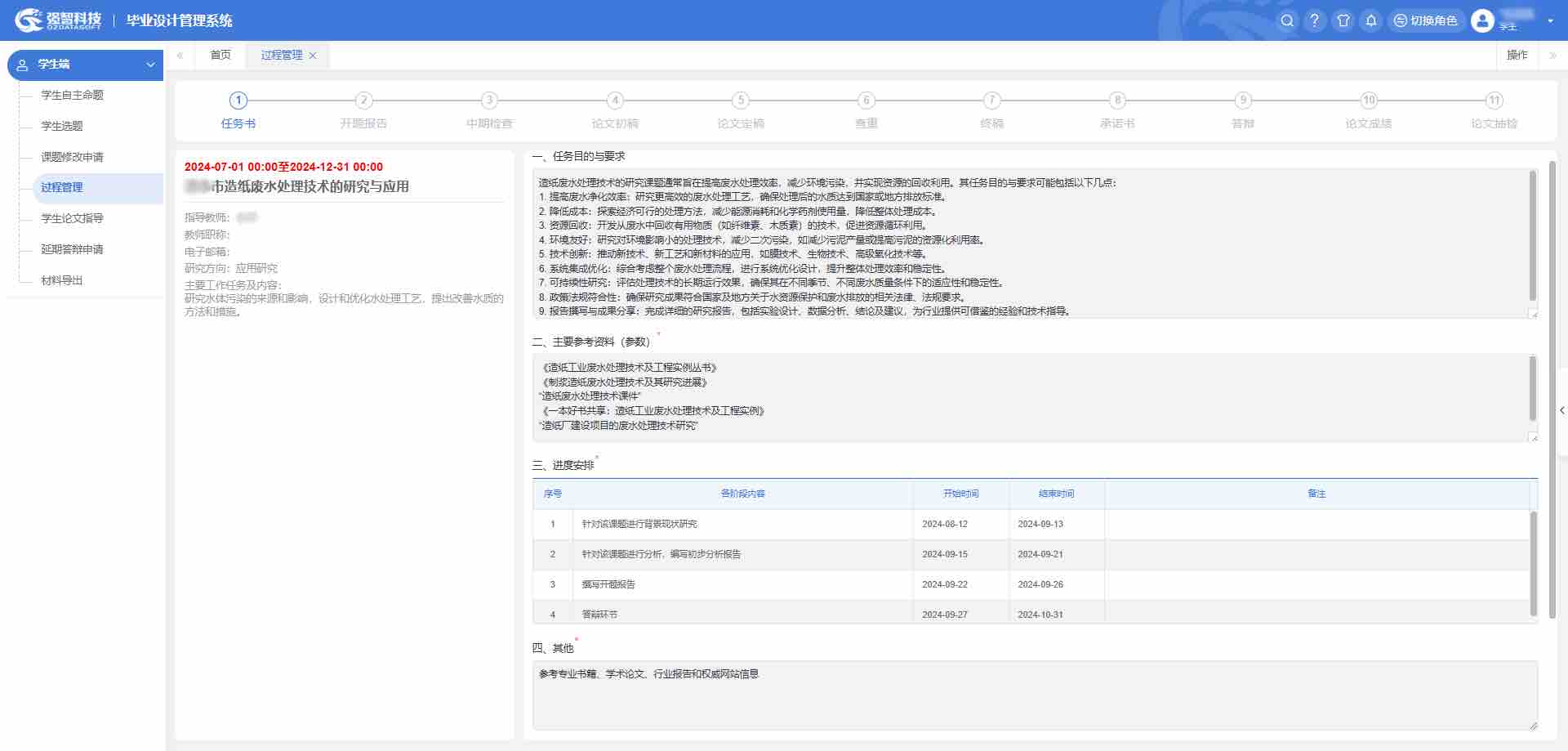
Task: Open notifications with the bell icon
Action: click(x=1371, y=20)
